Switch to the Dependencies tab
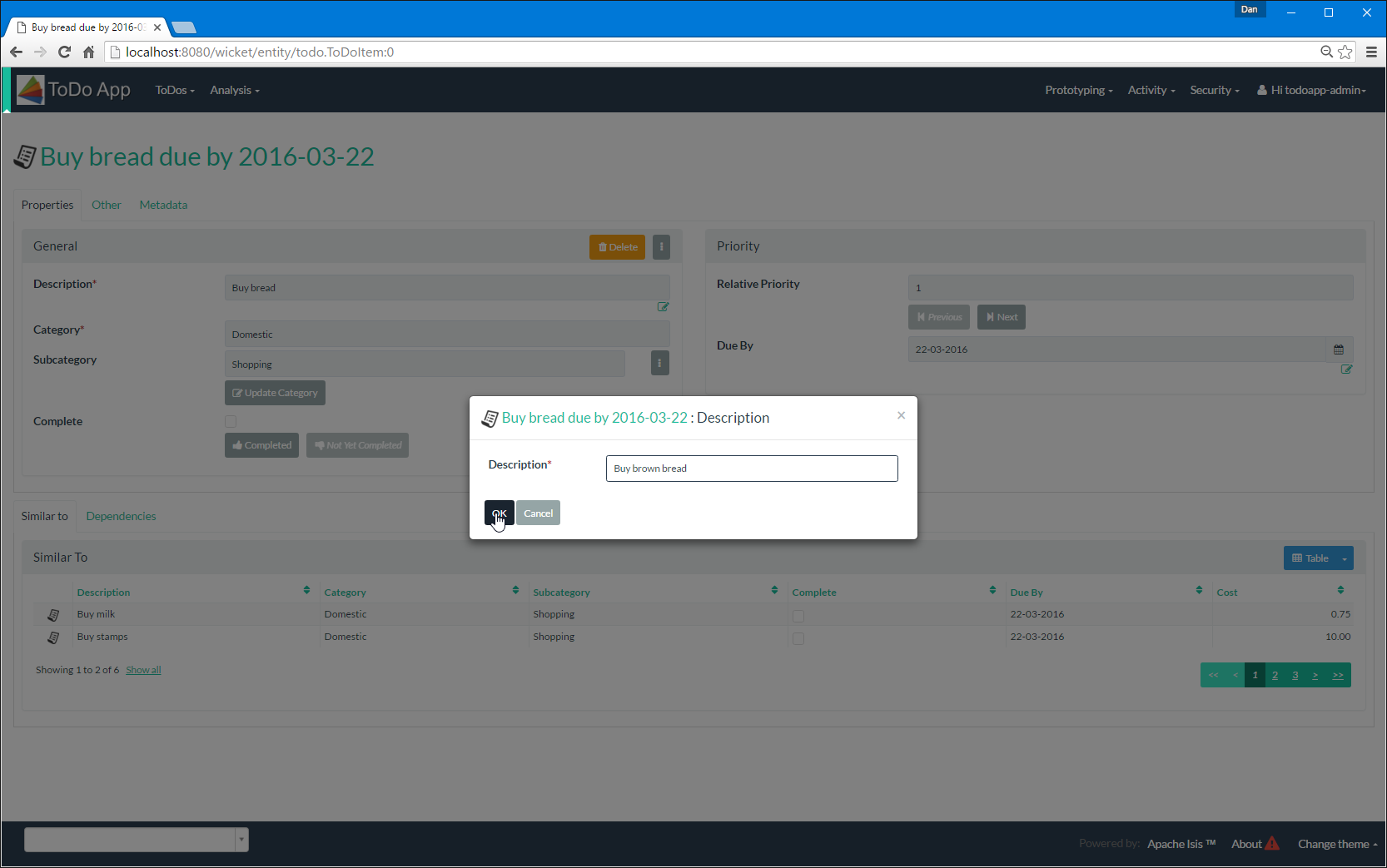Viewport: 1387px width, 868px height. [121, 516]
